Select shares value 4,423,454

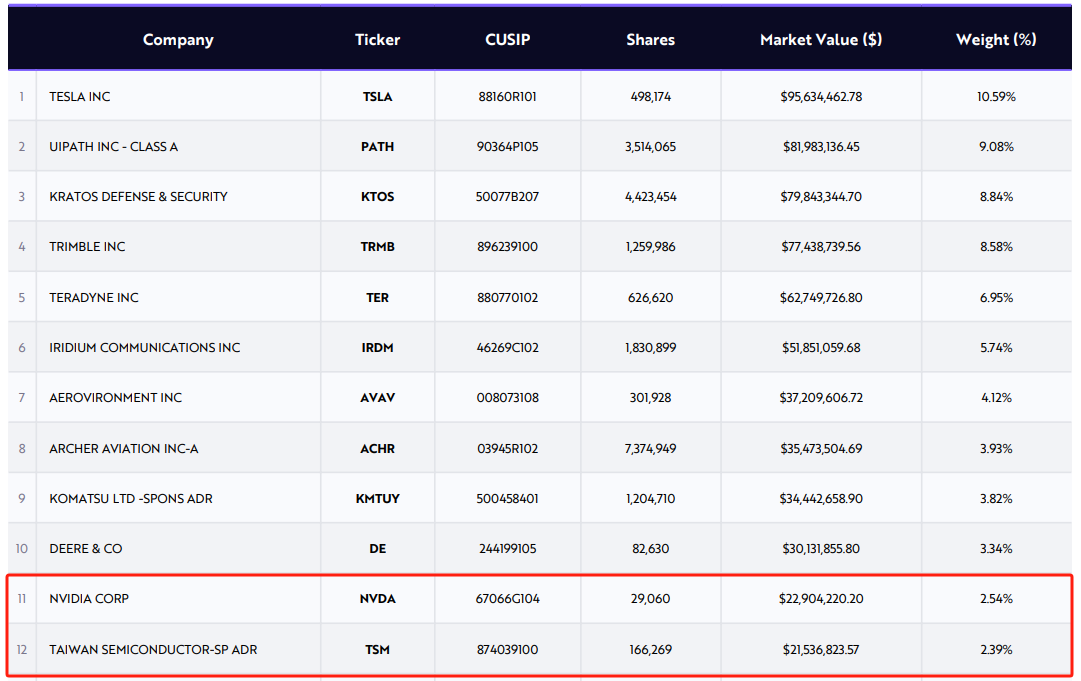[x=650, y=196]
